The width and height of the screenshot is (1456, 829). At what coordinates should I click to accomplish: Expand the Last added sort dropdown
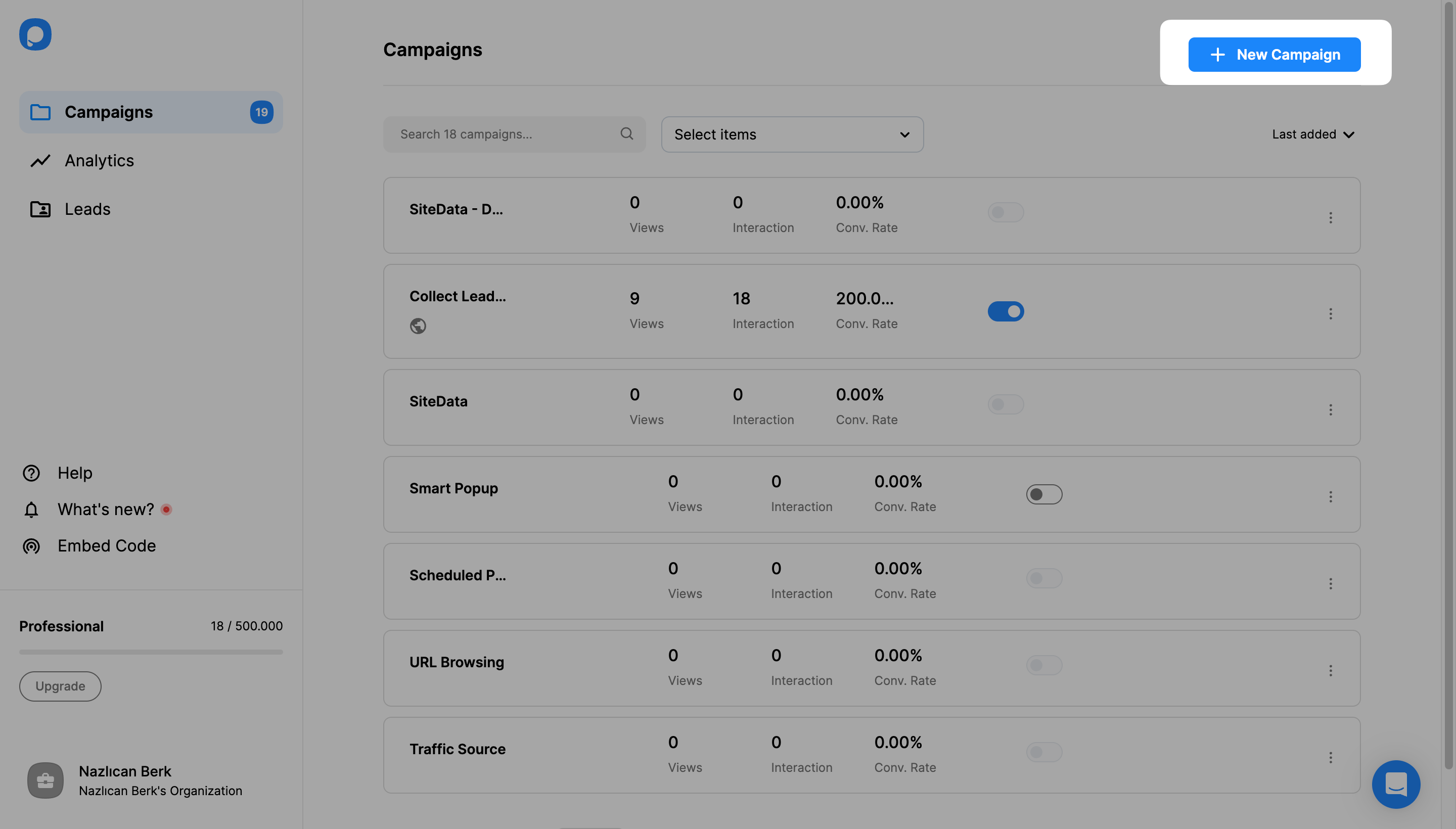[x=1312, y=134]
